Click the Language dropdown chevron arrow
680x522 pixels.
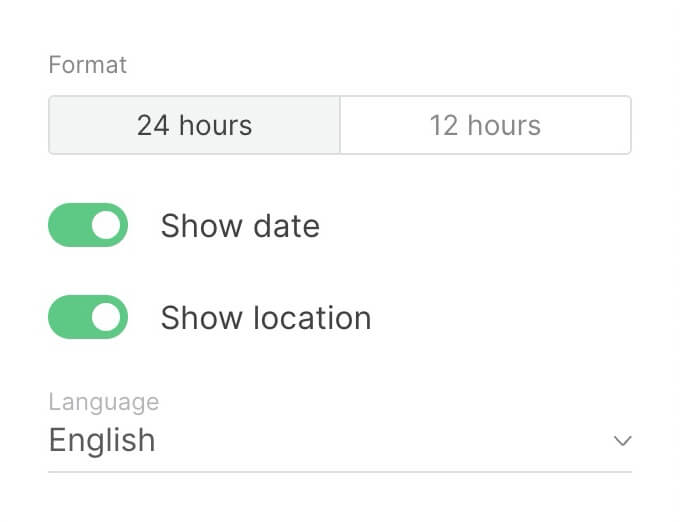(623, 441)
